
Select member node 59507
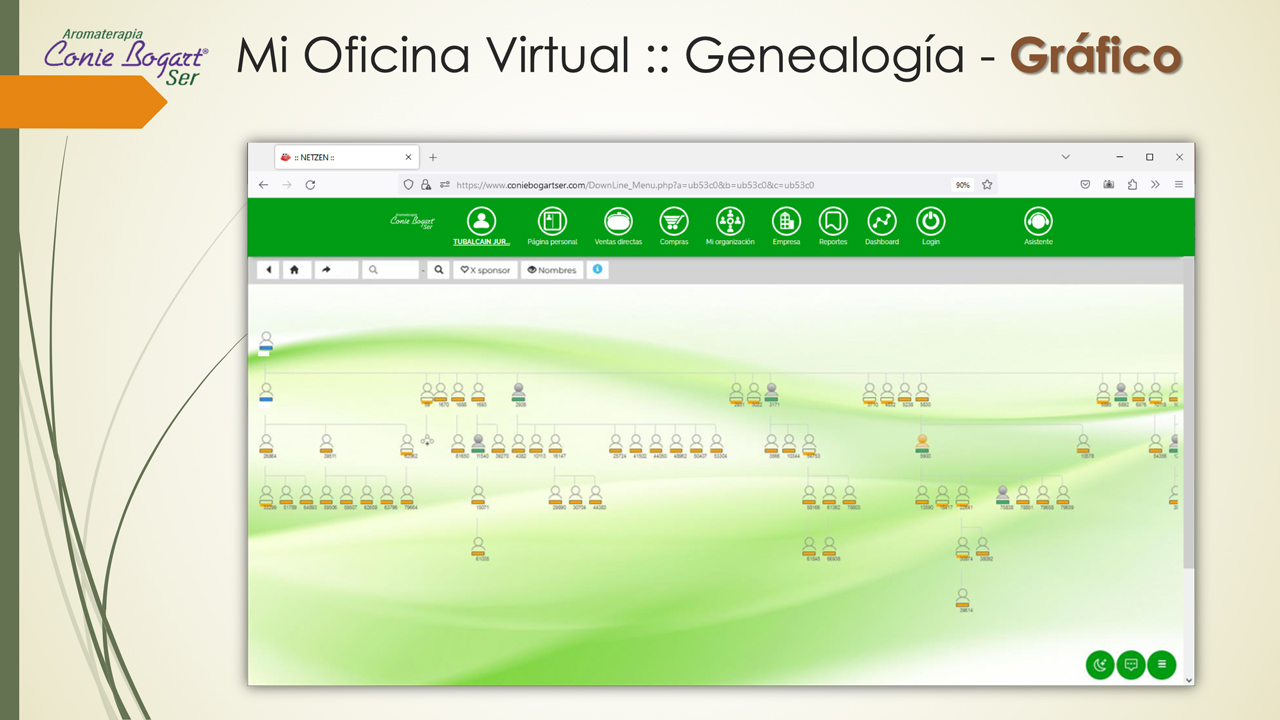click(347, 497)
